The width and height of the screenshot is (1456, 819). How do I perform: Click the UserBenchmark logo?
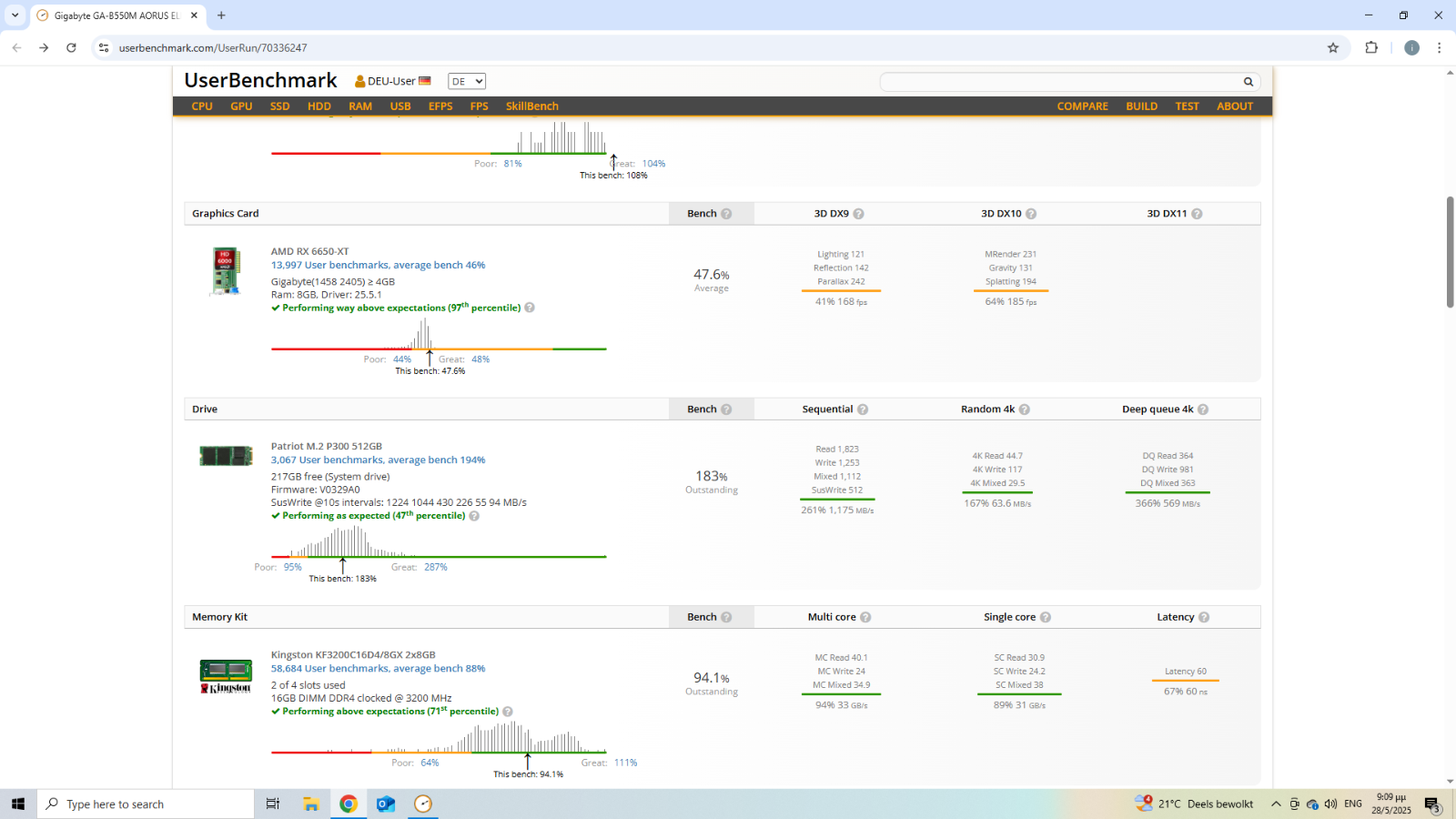pyautogui.click(x=260, y=81)
